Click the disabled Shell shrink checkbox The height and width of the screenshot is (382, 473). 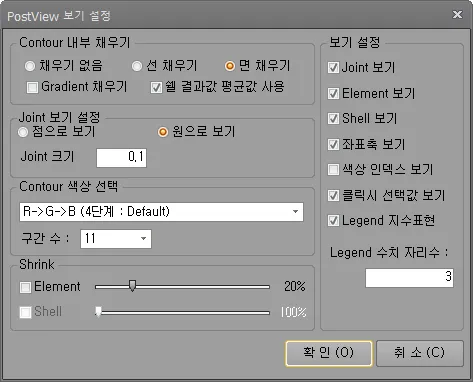[x=25, y=312]
